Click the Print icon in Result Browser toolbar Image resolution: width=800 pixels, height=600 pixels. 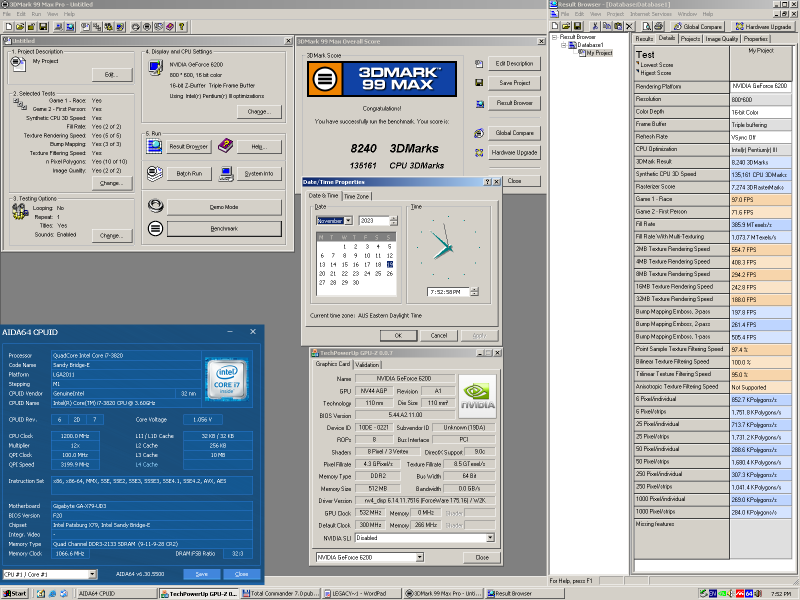(x=658, y=26)
